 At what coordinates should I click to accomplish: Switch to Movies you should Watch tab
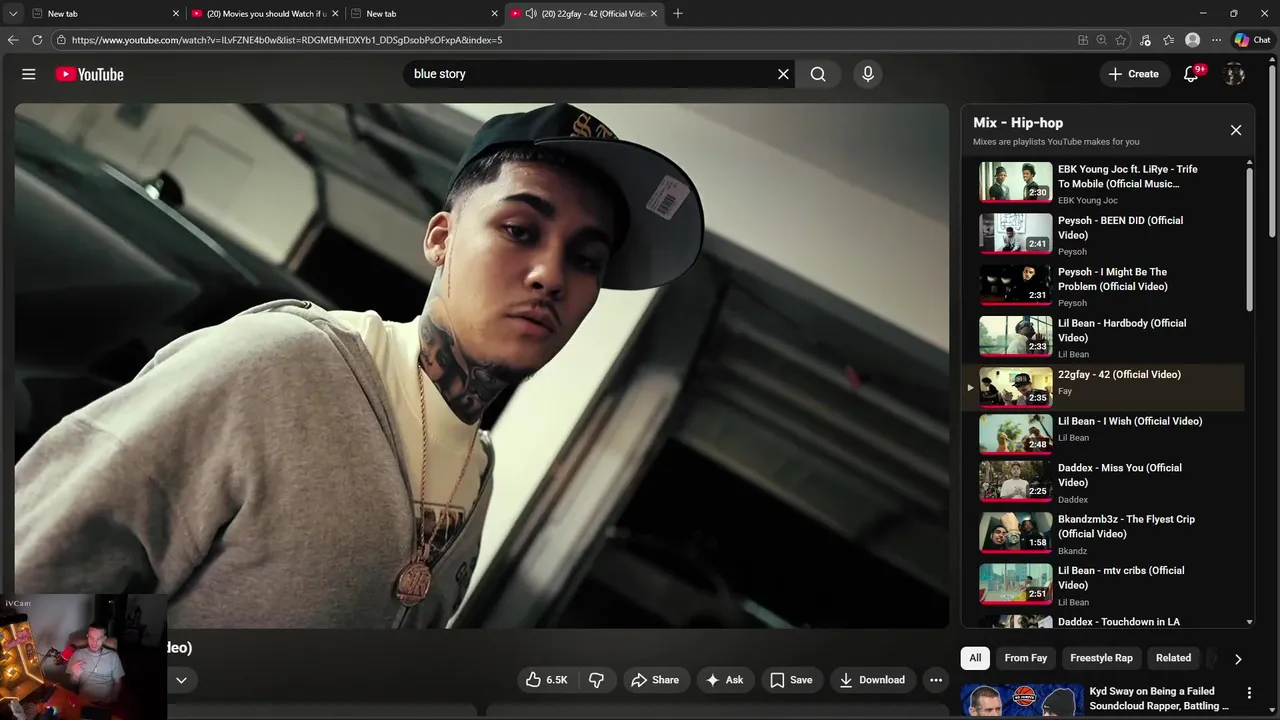coord(265,13)
